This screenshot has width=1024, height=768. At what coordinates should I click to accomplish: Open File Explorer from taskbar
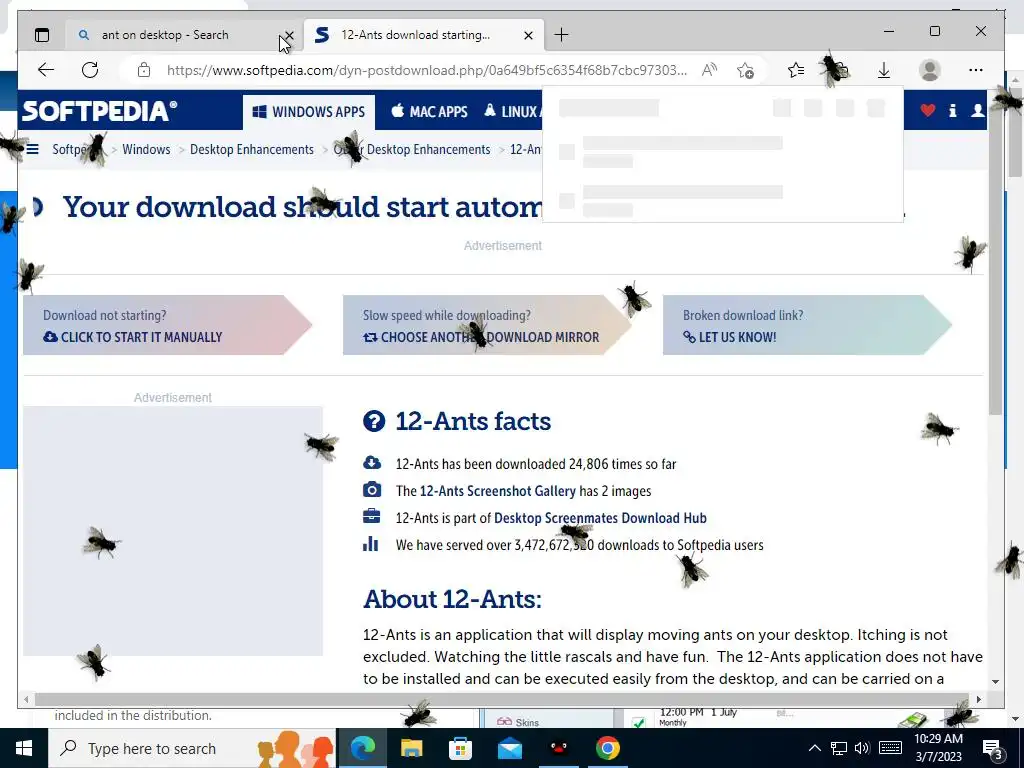tap(411, 748)
